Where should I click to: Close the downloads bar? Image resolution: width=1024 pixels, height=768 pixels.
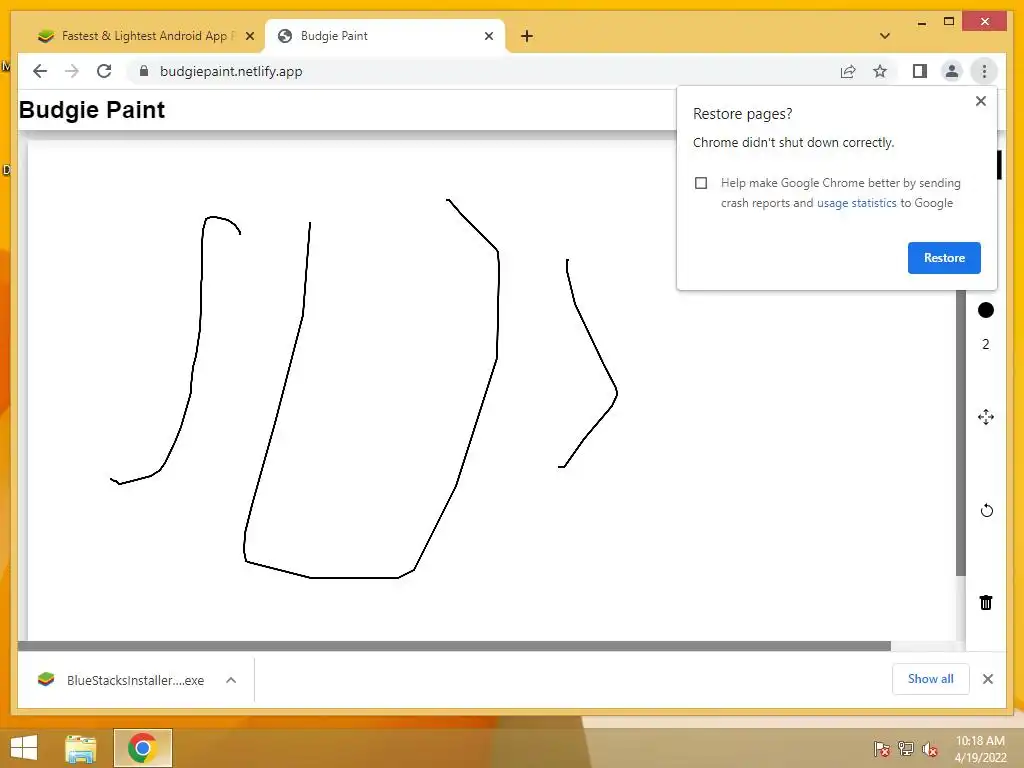coord(987,679)
